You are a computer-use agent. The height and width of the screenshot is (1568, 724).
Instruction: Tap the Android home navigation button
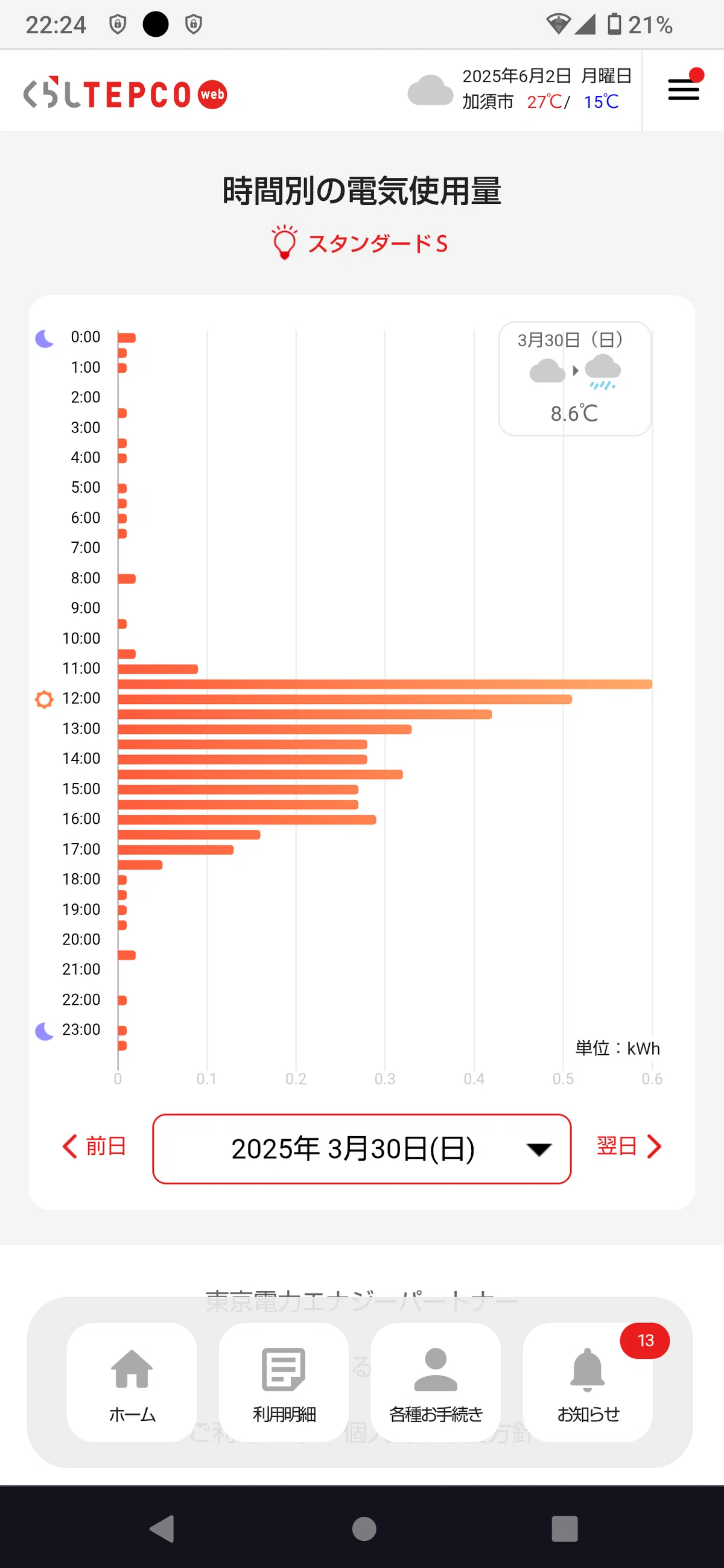(364, 1528)
